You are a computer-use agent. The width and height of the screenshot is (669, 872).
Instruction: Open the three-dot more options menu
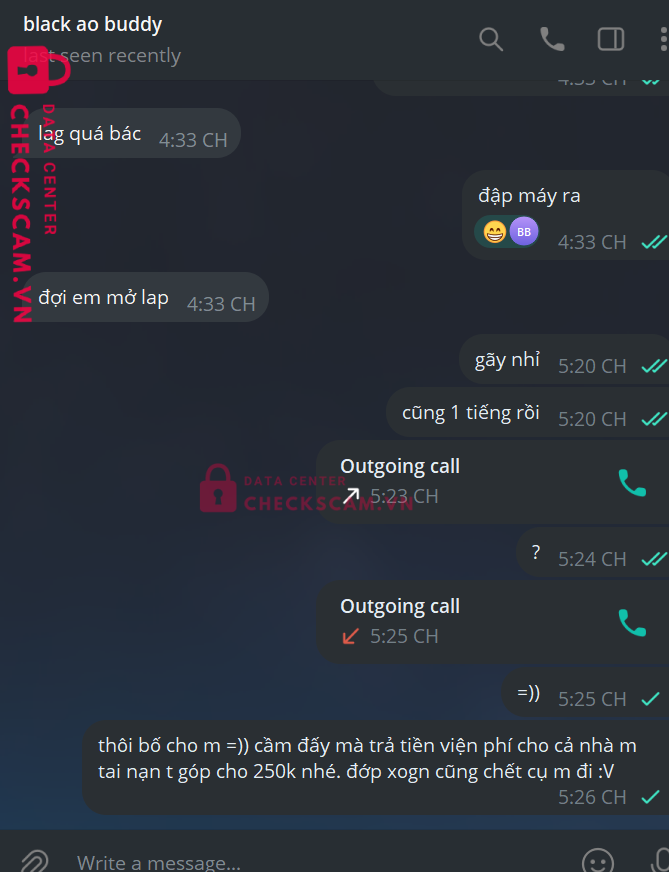point(663,39)
